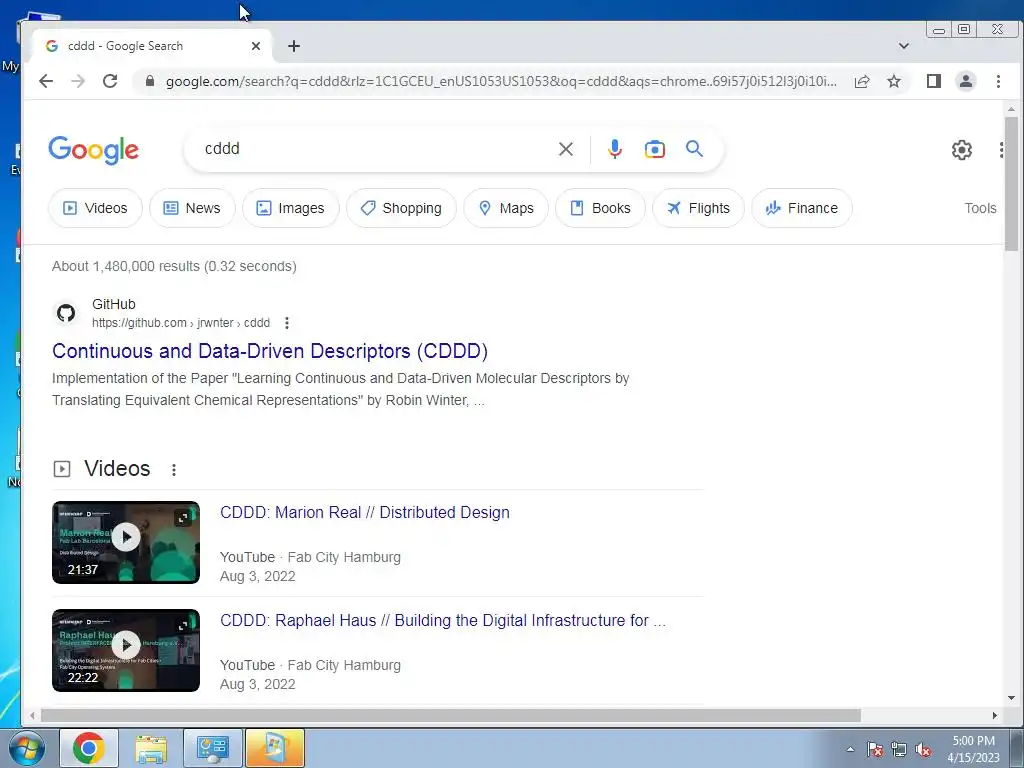The image size is (1024, 768).
Task: Open the Windows Start menu
Action: [x=27, y=748]
